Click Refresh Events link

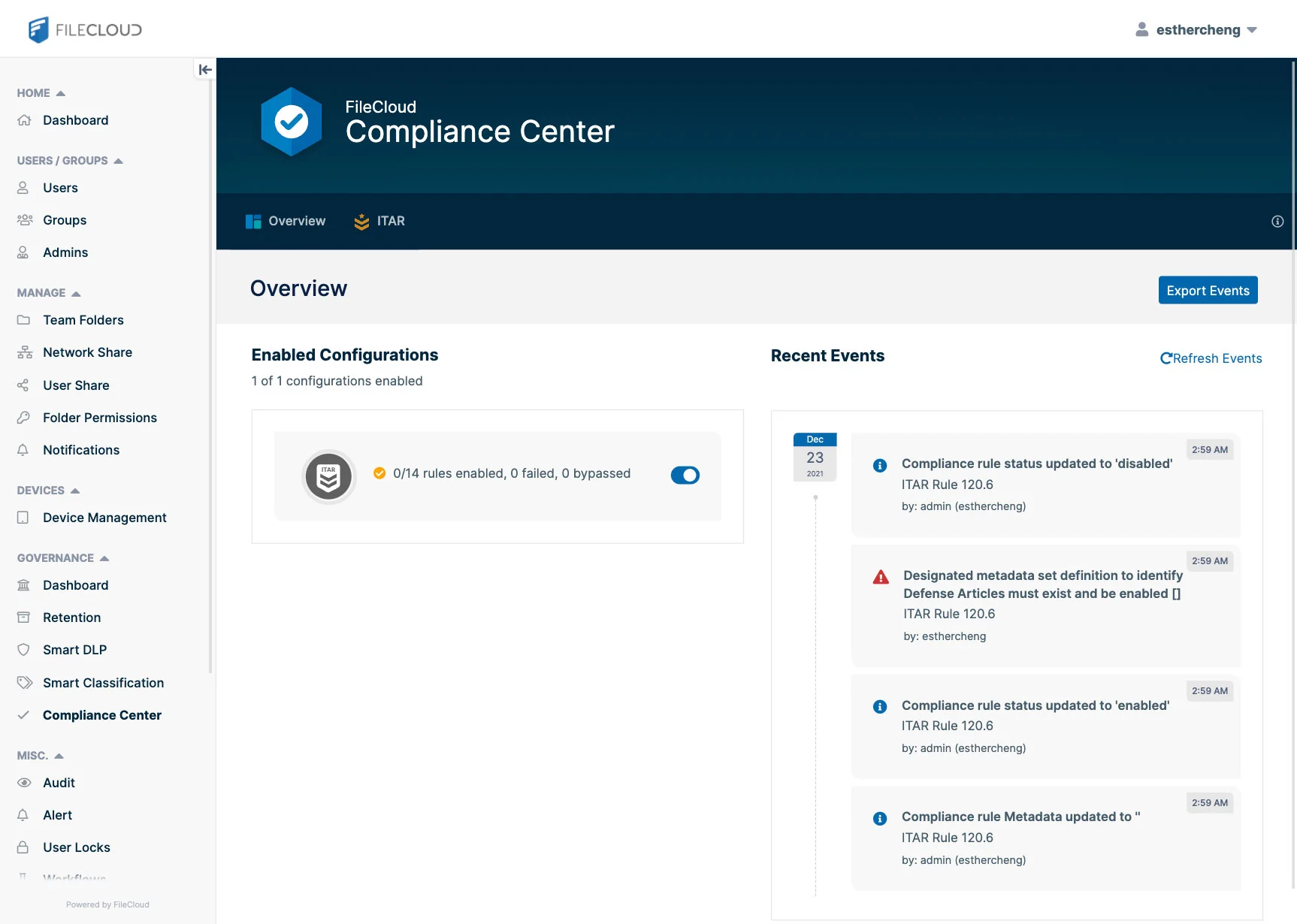1211,358
